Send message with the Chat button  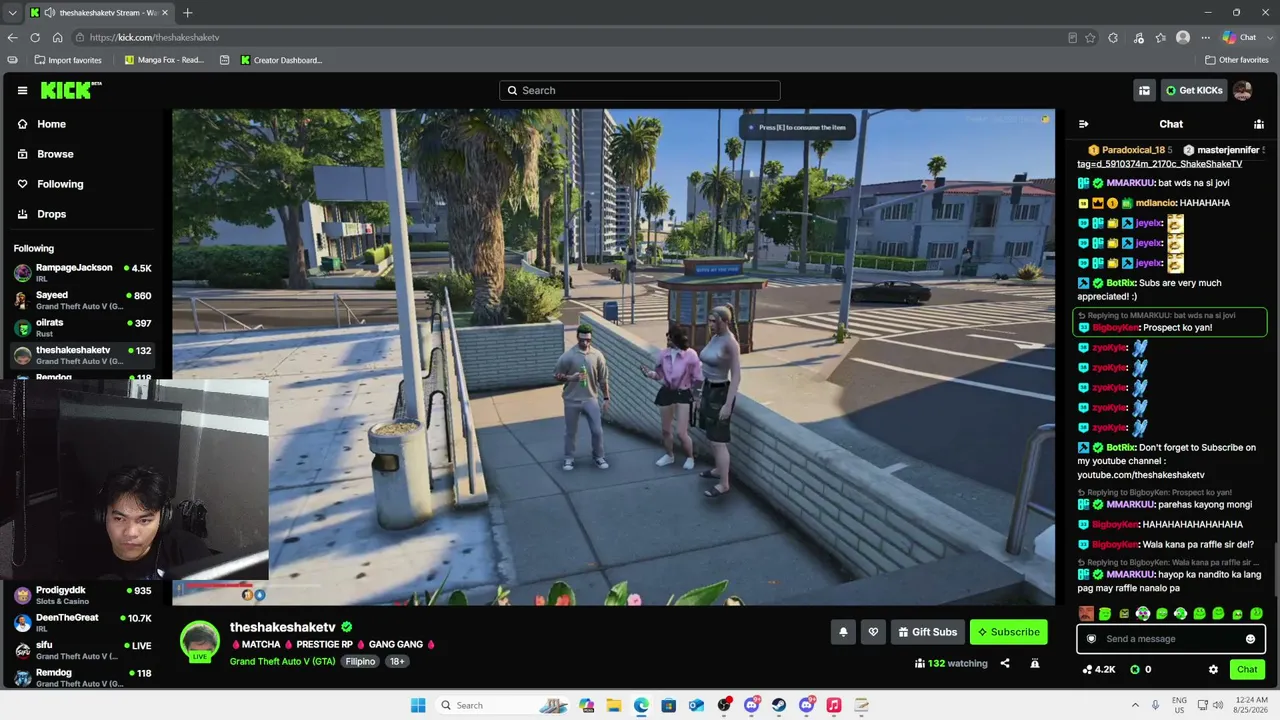point(1247,669)
